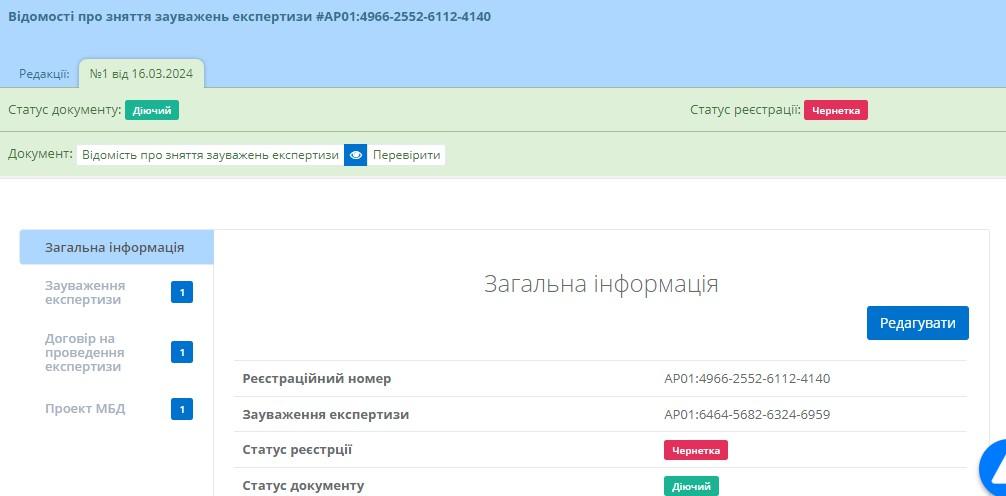Click the count badge next to Проект МБД

tap(181, 408)
